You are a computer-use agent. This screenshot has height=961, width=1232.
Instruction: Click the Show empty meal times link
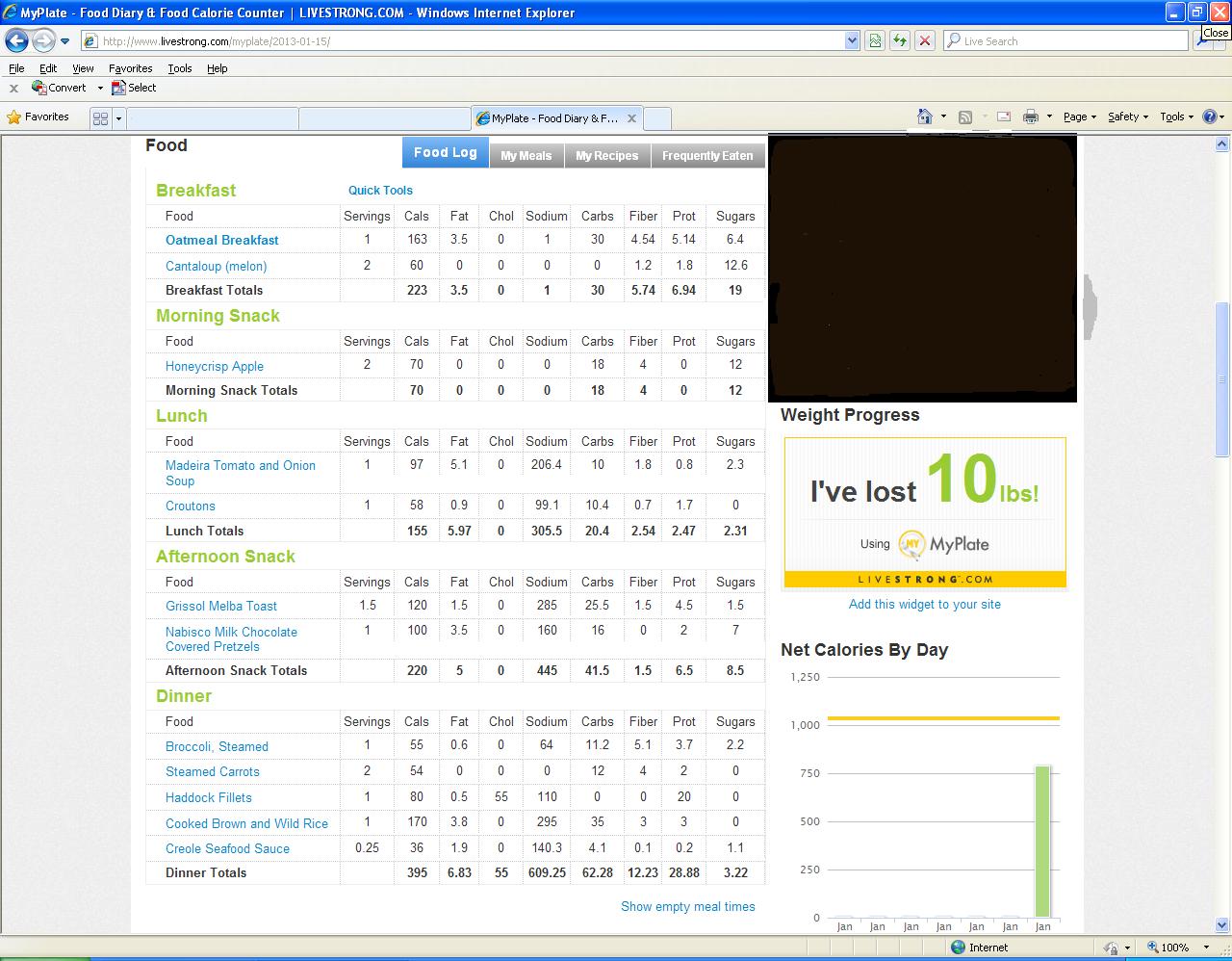(x=688, y=906)
